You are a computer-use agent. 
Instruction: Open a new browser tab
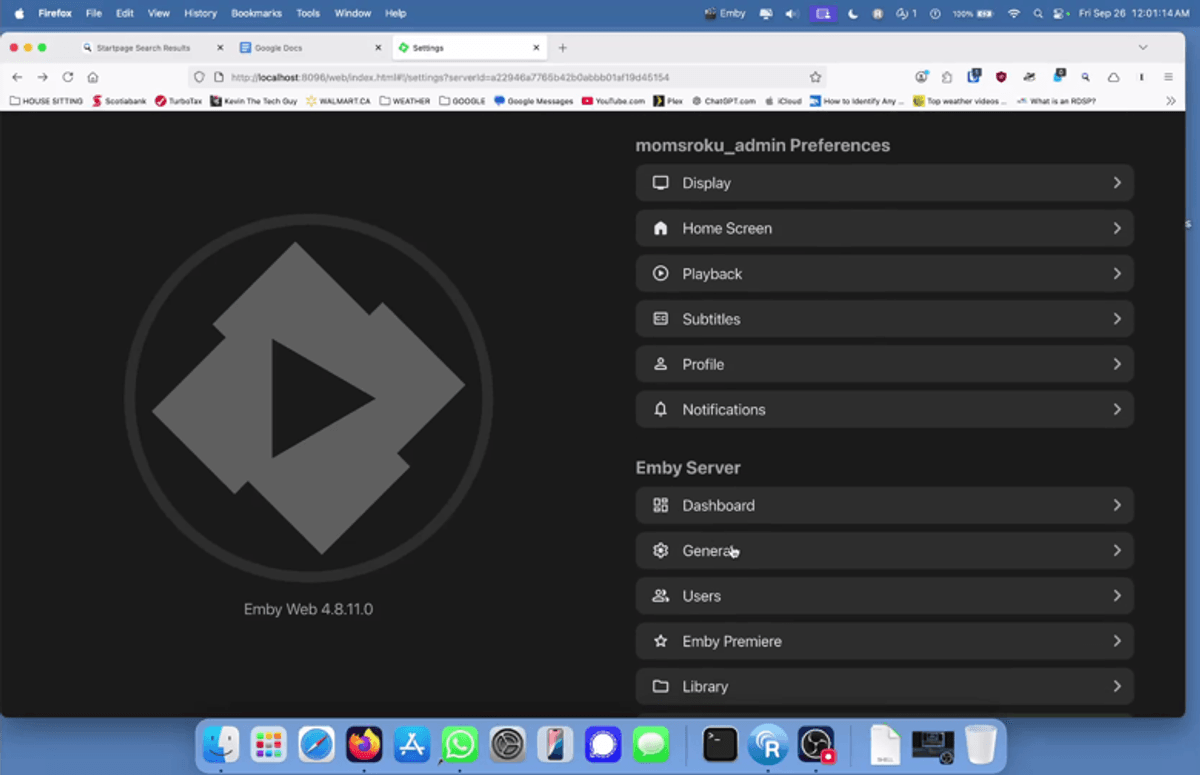563,48
